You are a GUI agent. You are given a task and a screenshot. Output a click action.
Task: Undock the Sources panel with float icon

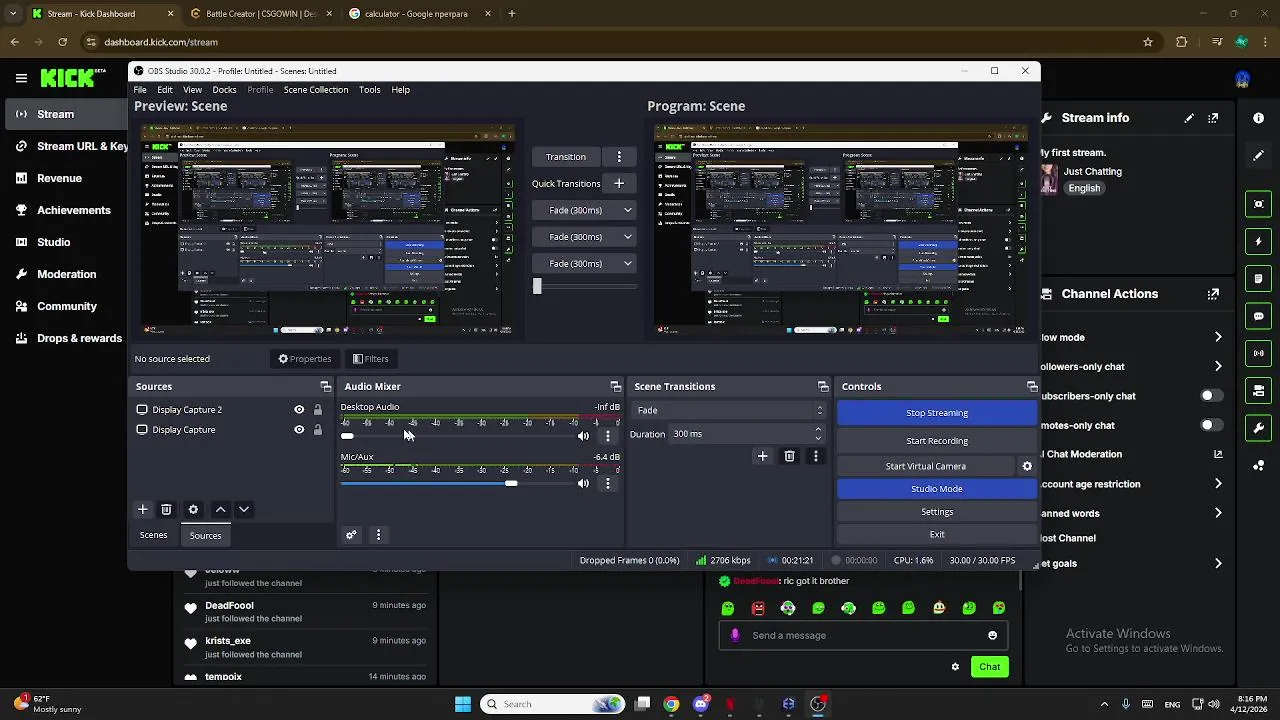(325, 386)
